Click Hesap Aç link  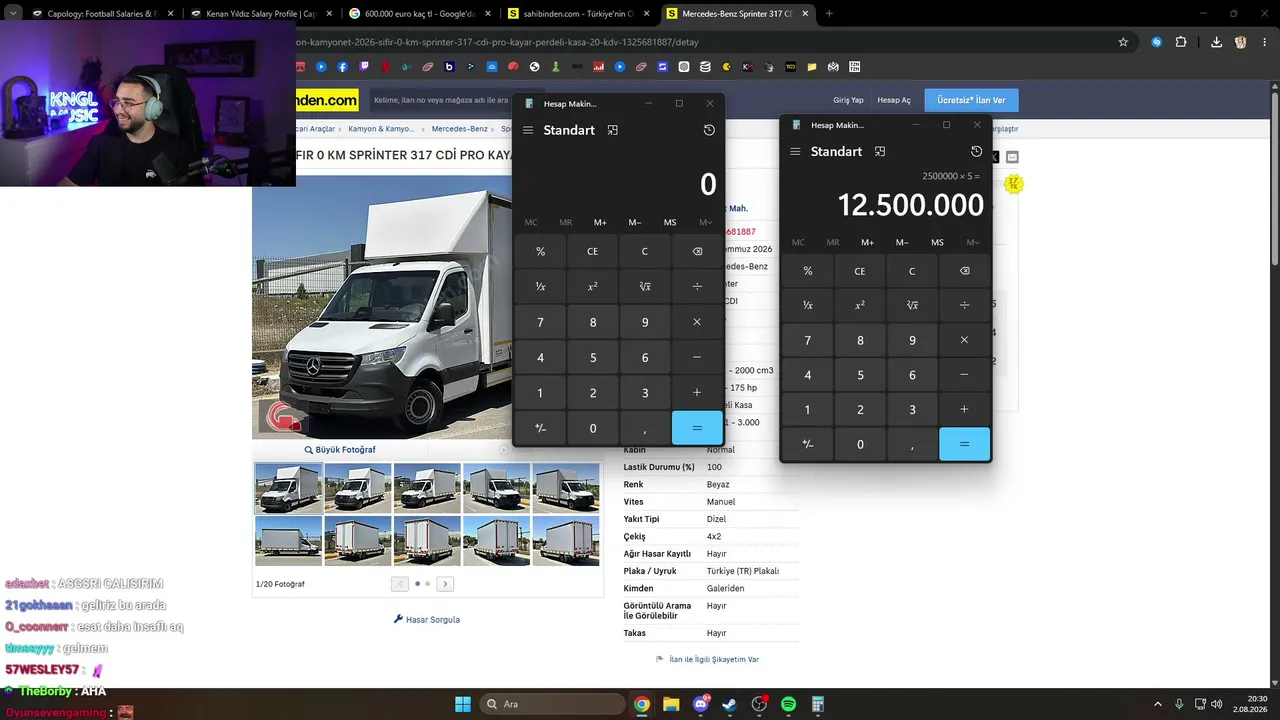point(894,100)
